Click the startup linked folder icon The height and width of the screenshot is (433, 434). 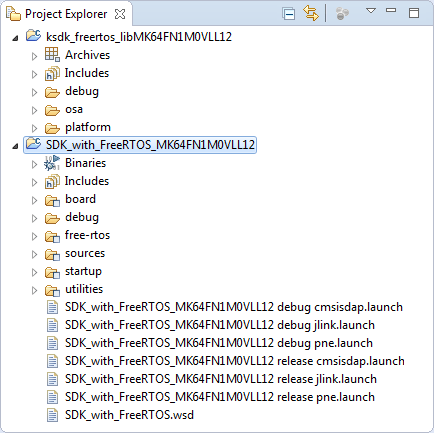click(x=52, y=272)
